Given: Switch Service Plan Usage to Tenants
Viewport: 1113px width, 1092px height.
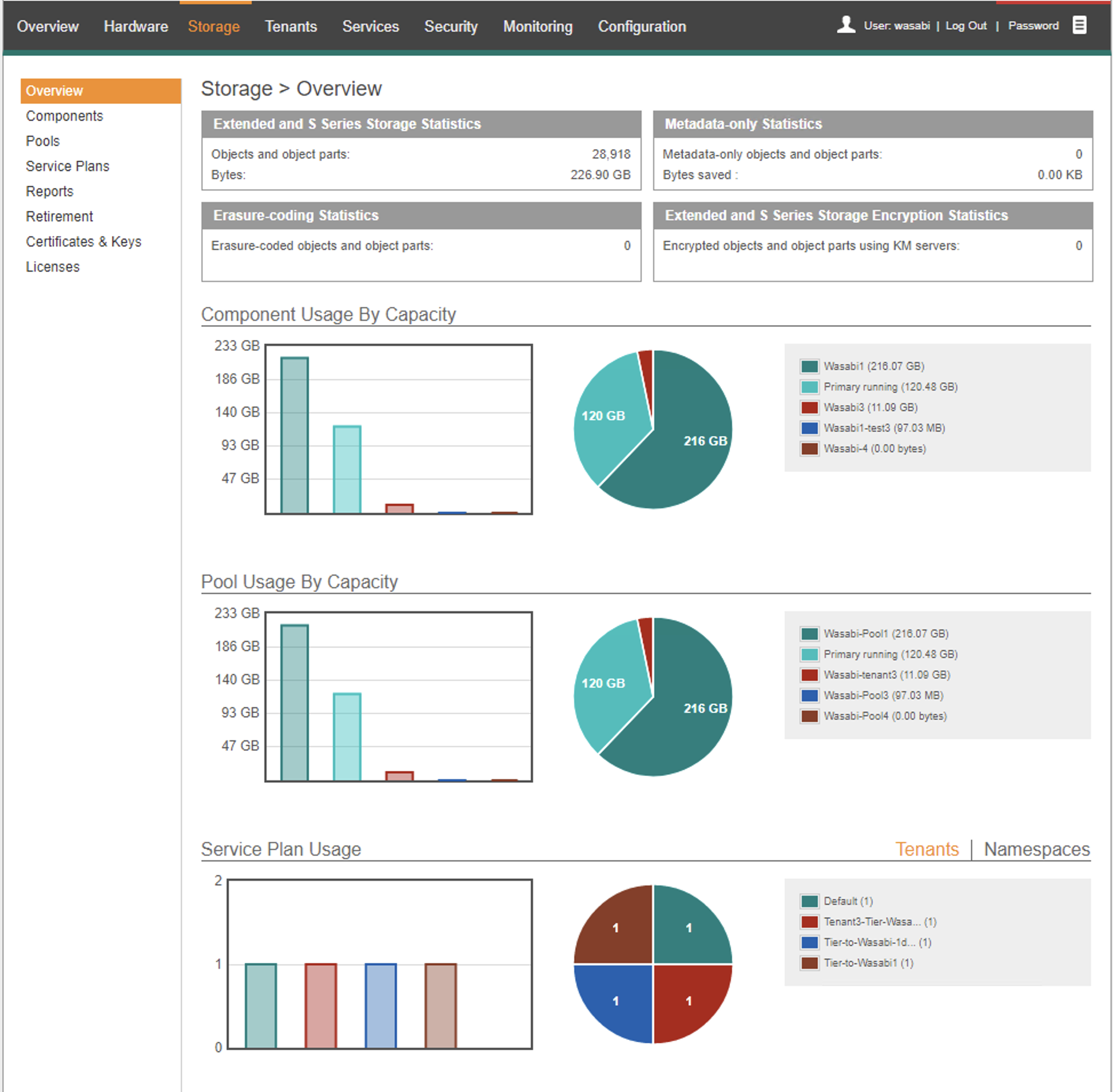Looking at the screenshot, I should (927, 850).
